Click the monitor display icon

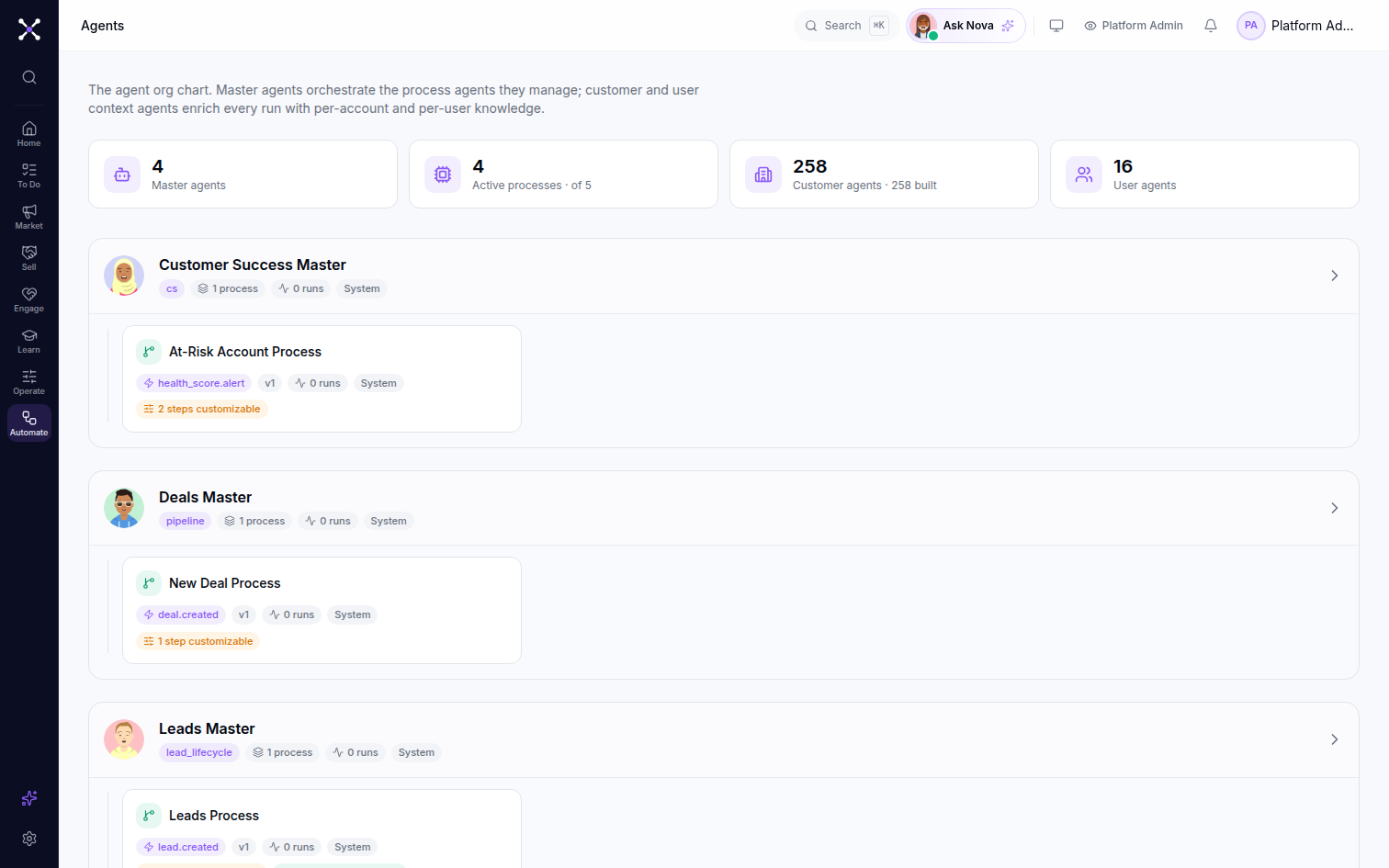click(1056, 26)
